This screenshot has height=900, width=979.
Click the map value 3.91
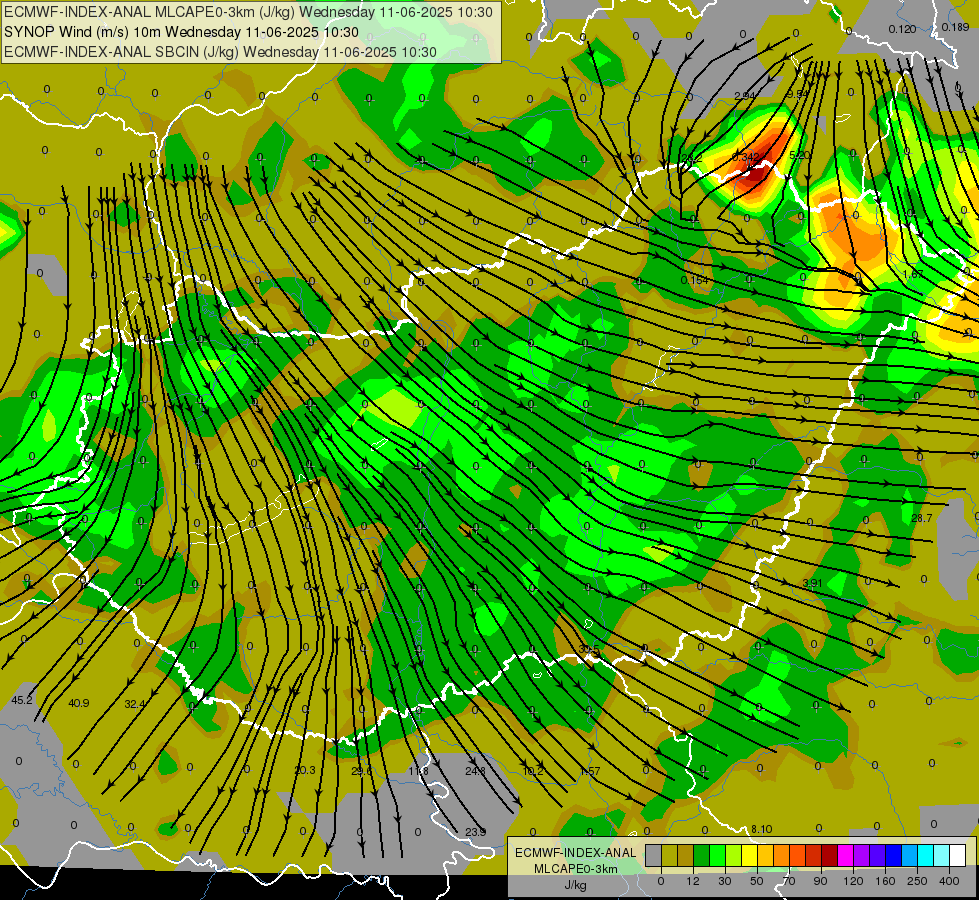click(812, 583)
